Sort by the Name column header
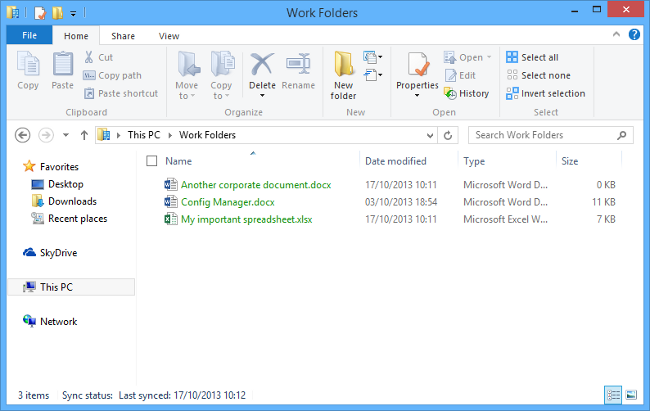Screen dimensions: 650x411 pyautogui.click(x=178, y=161)
